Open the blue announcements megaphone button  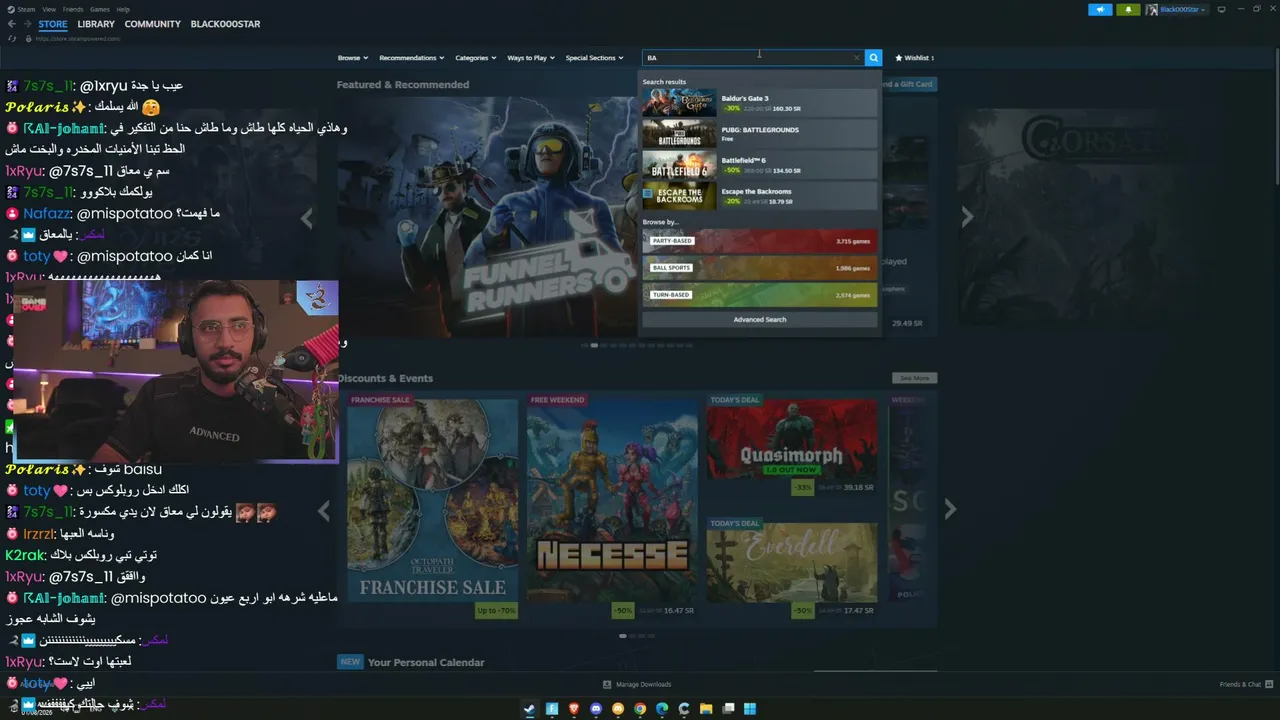tap(1100, 9)
